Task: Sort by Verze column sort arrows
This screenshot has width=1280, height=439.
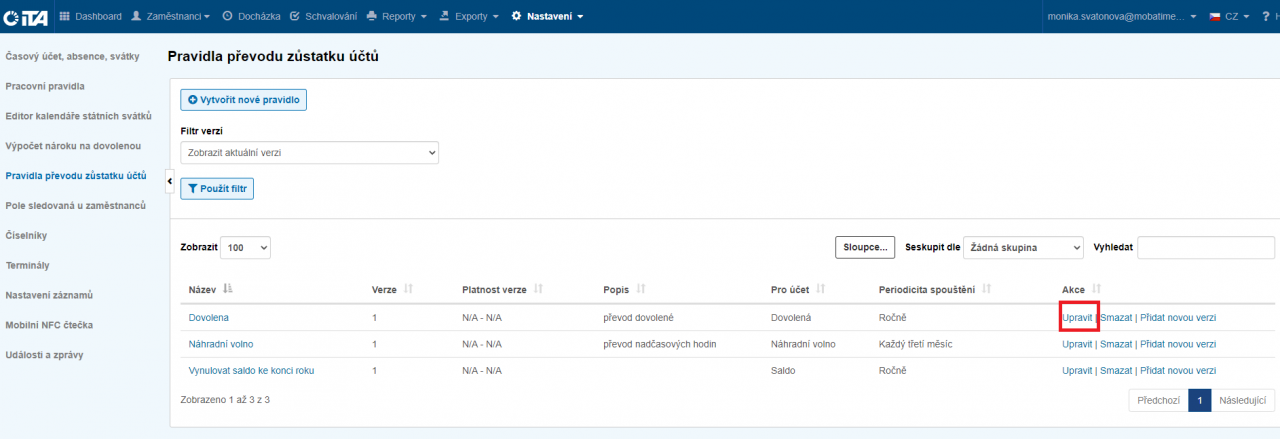Action: 408,289
